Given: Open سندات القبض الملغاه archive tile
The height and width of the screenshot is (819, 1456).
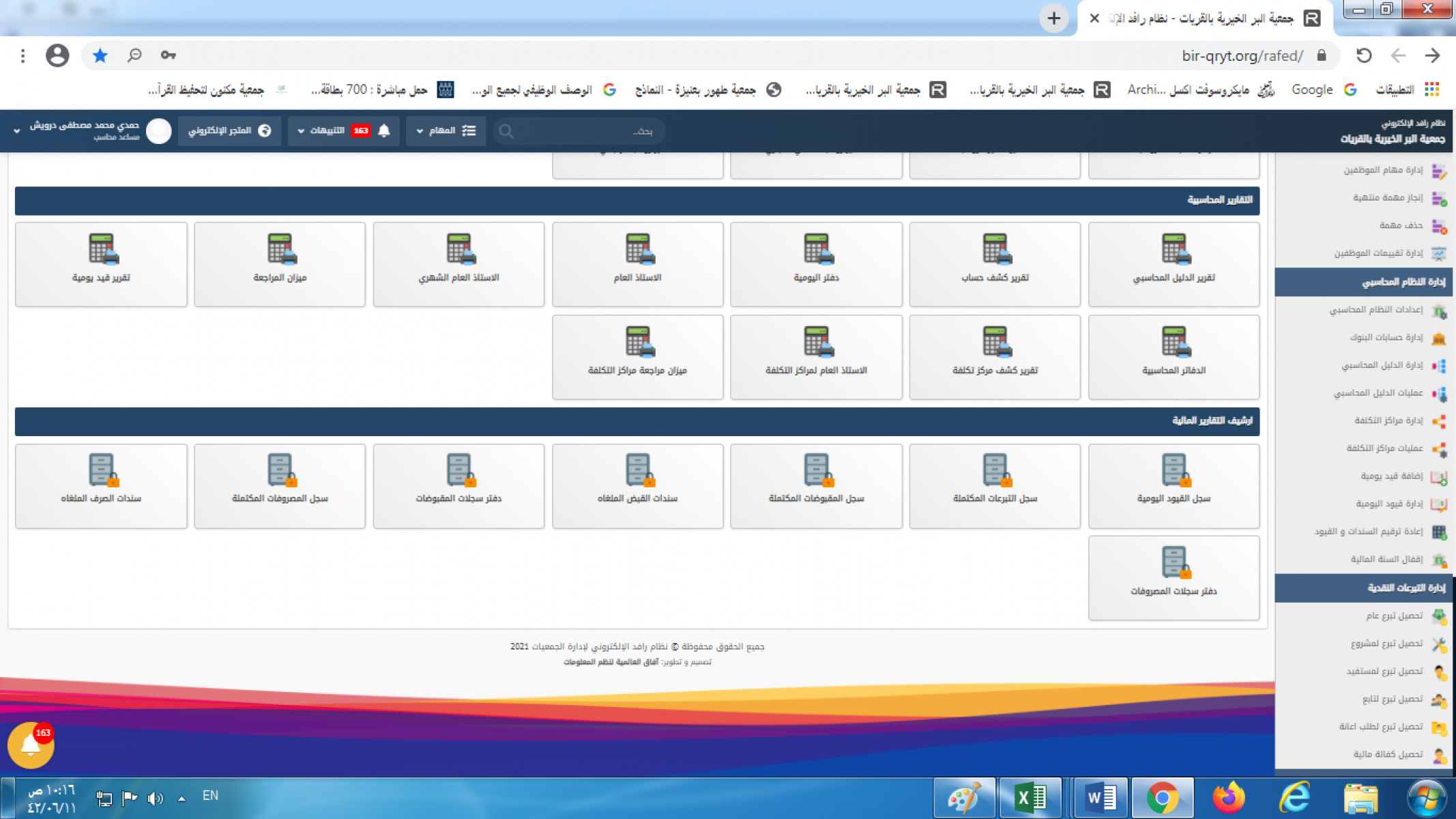Looking at the screenshot, I should point(637,486).
